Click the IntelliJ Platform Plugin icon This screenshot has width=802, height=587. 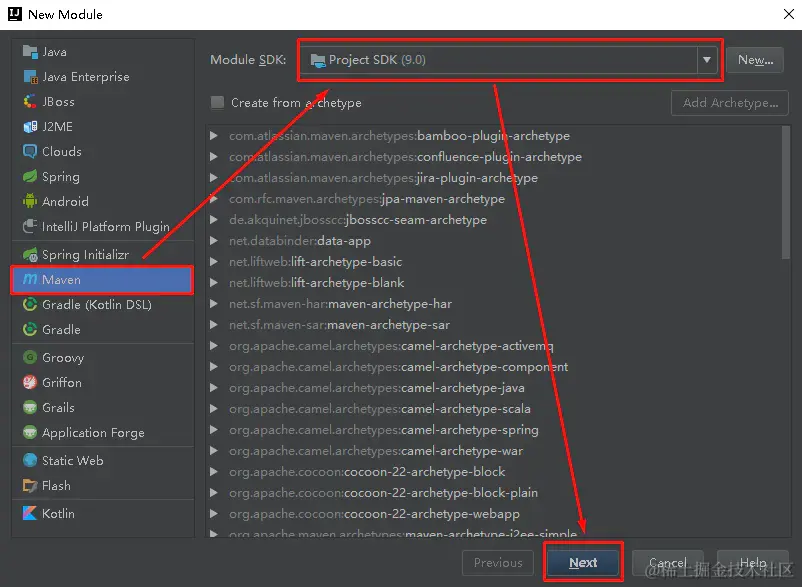click(30, 226)
